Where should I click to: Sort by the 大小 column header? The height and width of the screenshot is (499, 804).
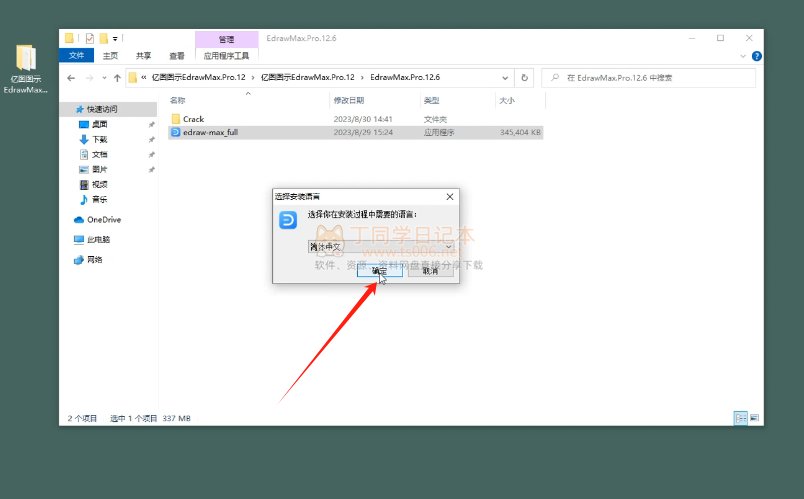[x=507, y=101]
